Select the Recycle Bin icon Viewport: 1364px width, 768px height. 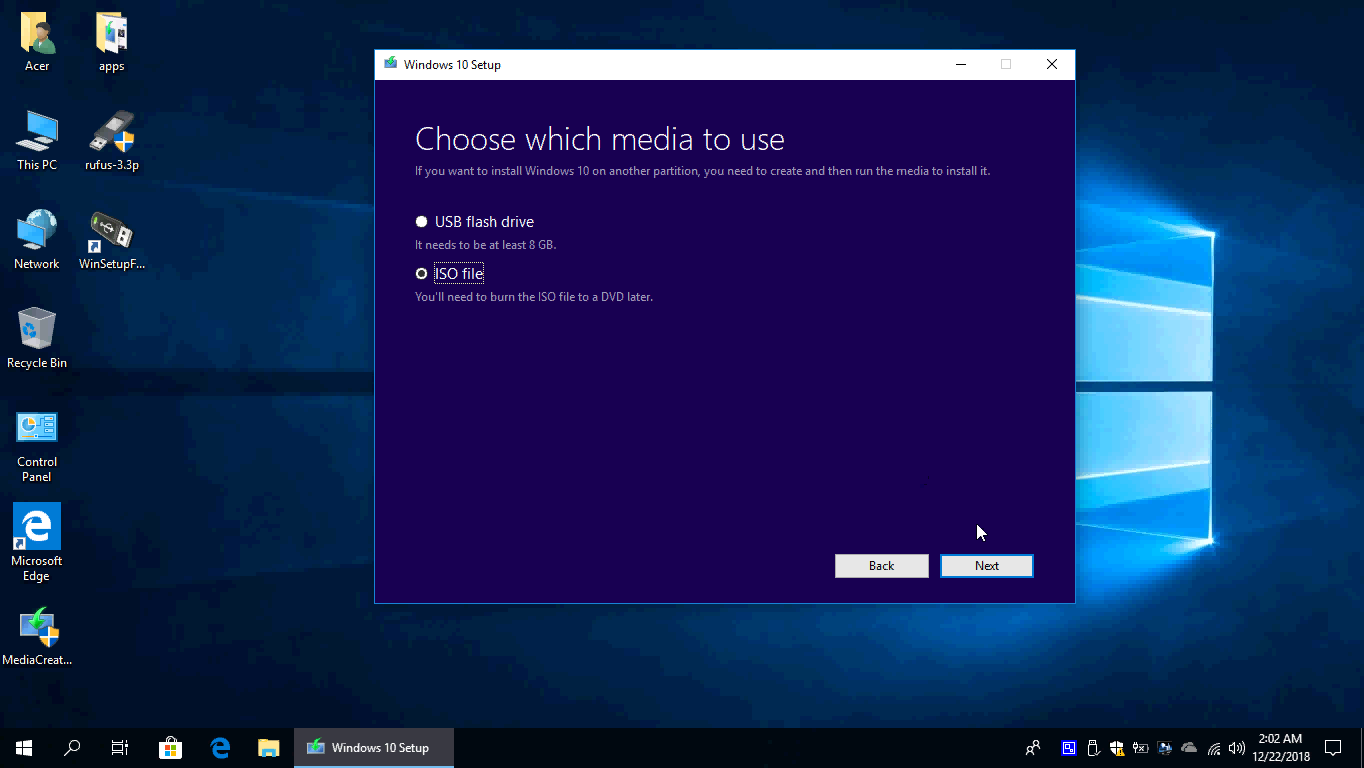click(x=37, y=339)
